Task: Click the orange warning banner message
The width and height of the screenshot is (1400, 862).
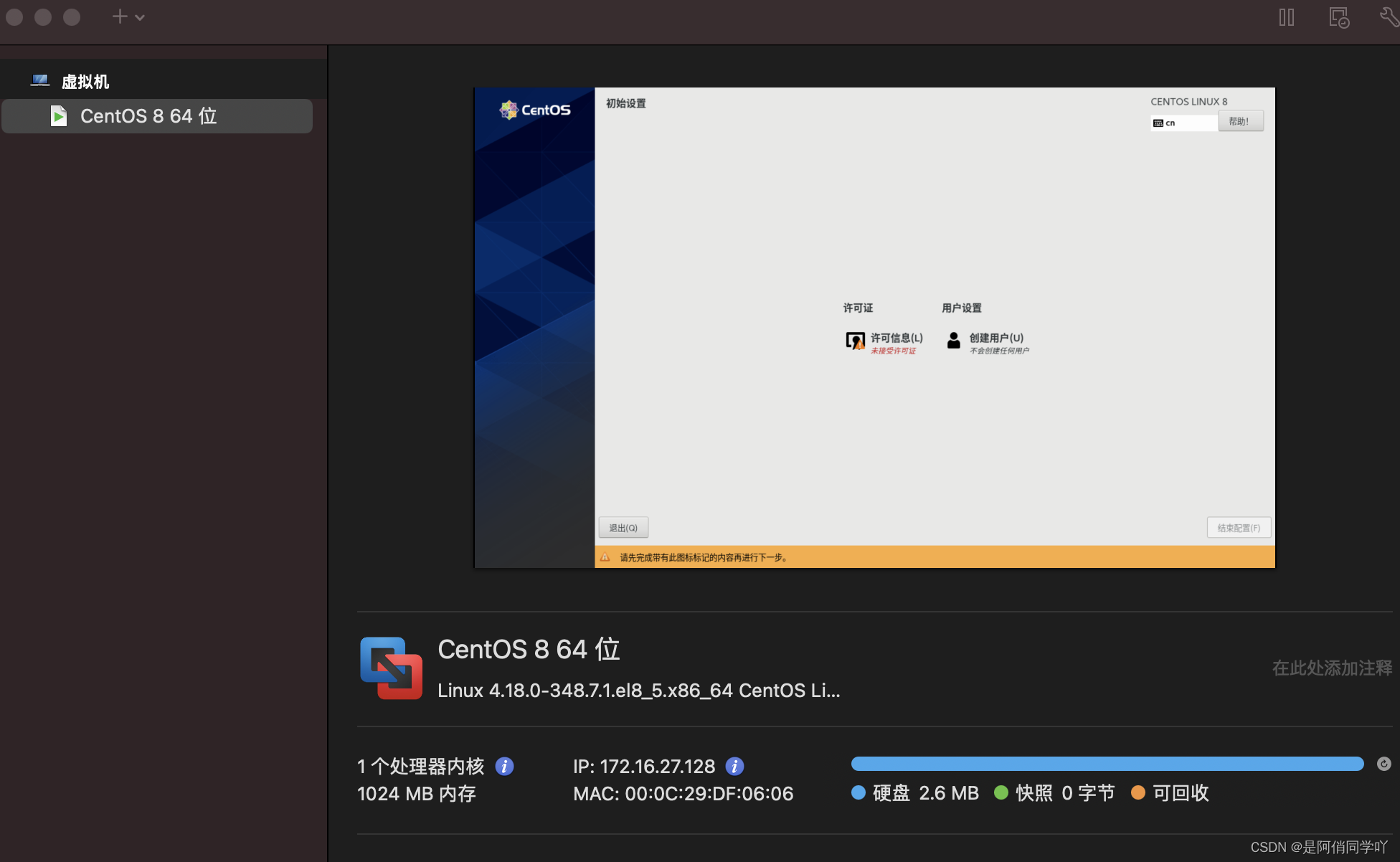Action: pyautogui.click(x=703, y=557)
